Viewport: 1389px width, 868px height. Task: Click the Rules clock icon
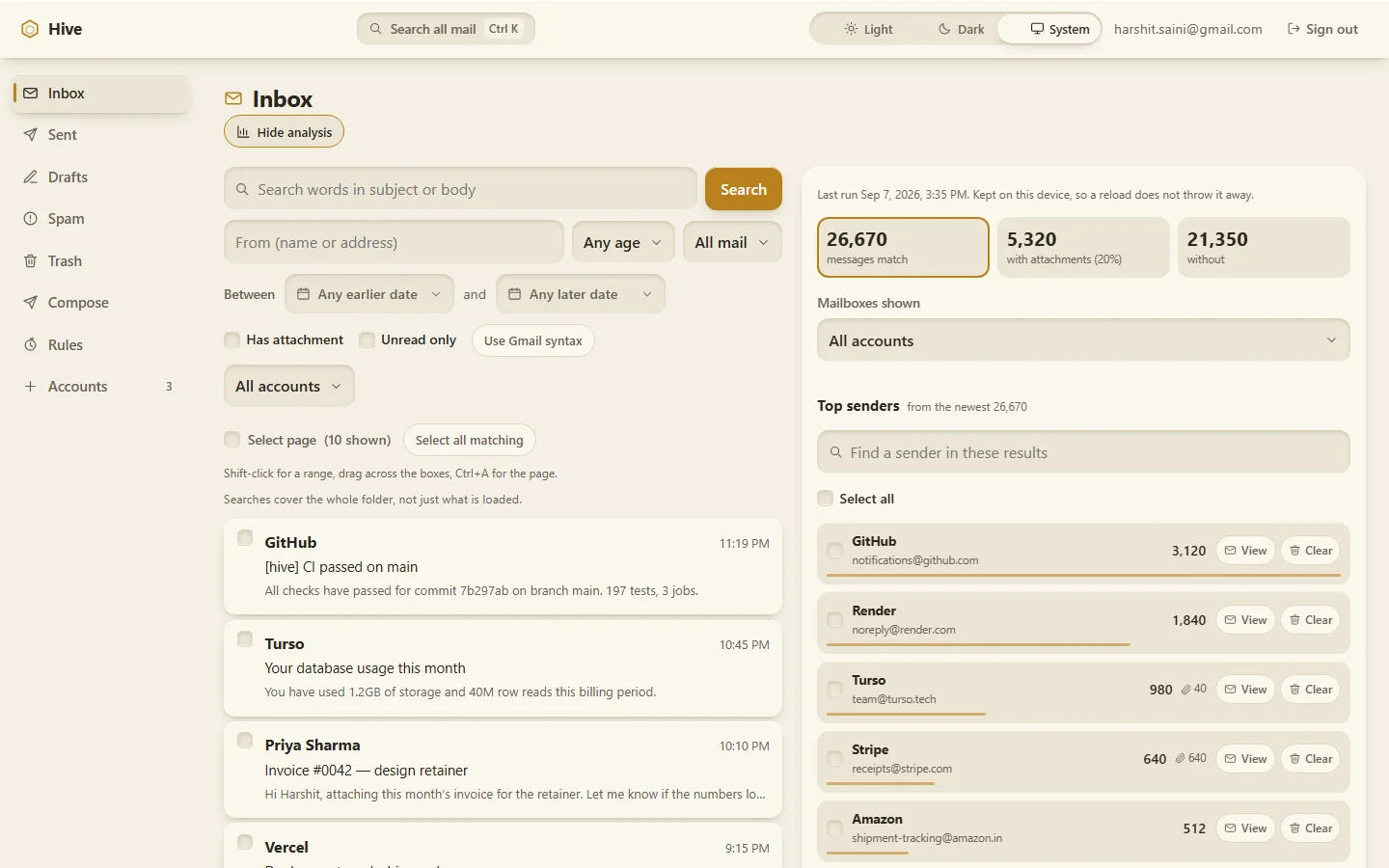click(x=30, y=345)
